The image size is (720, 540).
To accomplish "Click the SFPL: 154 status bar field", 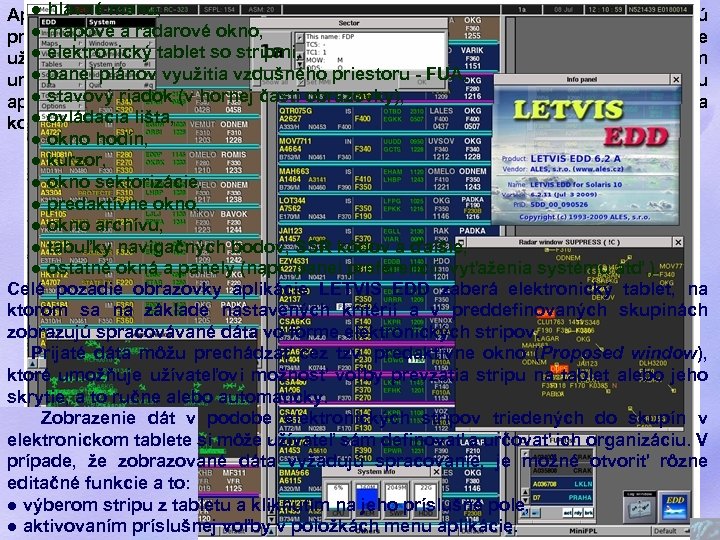I will pos(219,9).
